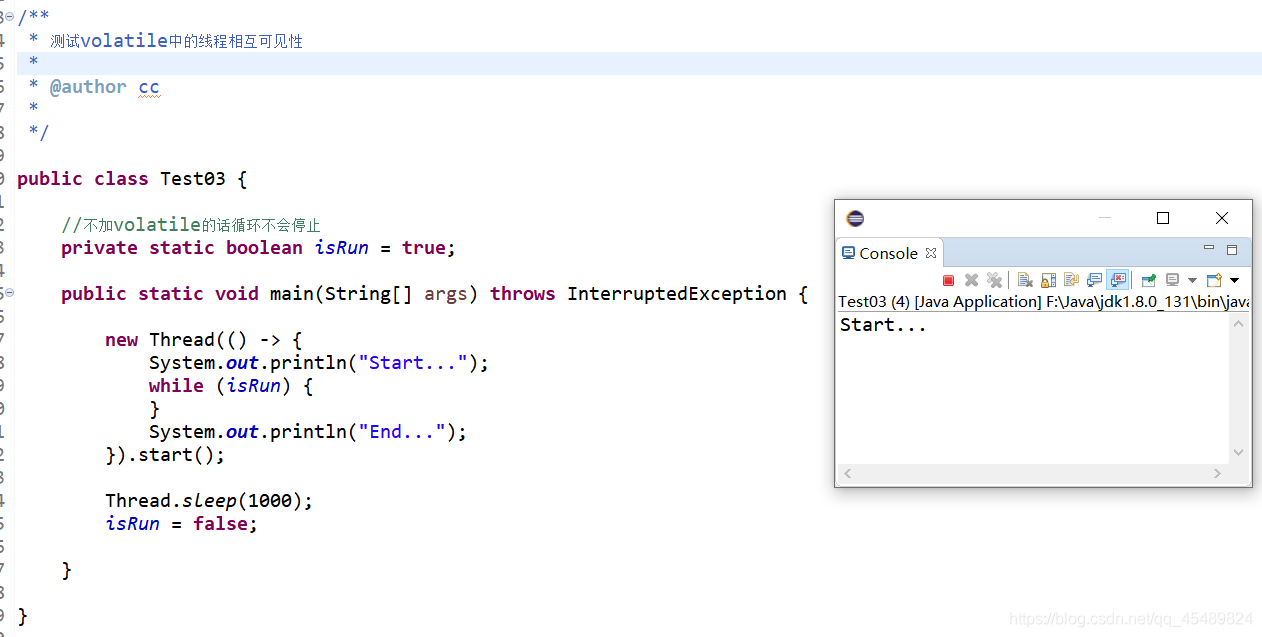Click Javadoc line '测试volatile中的线程相互可见性'

pyautogui.click(x=176, y=41)
